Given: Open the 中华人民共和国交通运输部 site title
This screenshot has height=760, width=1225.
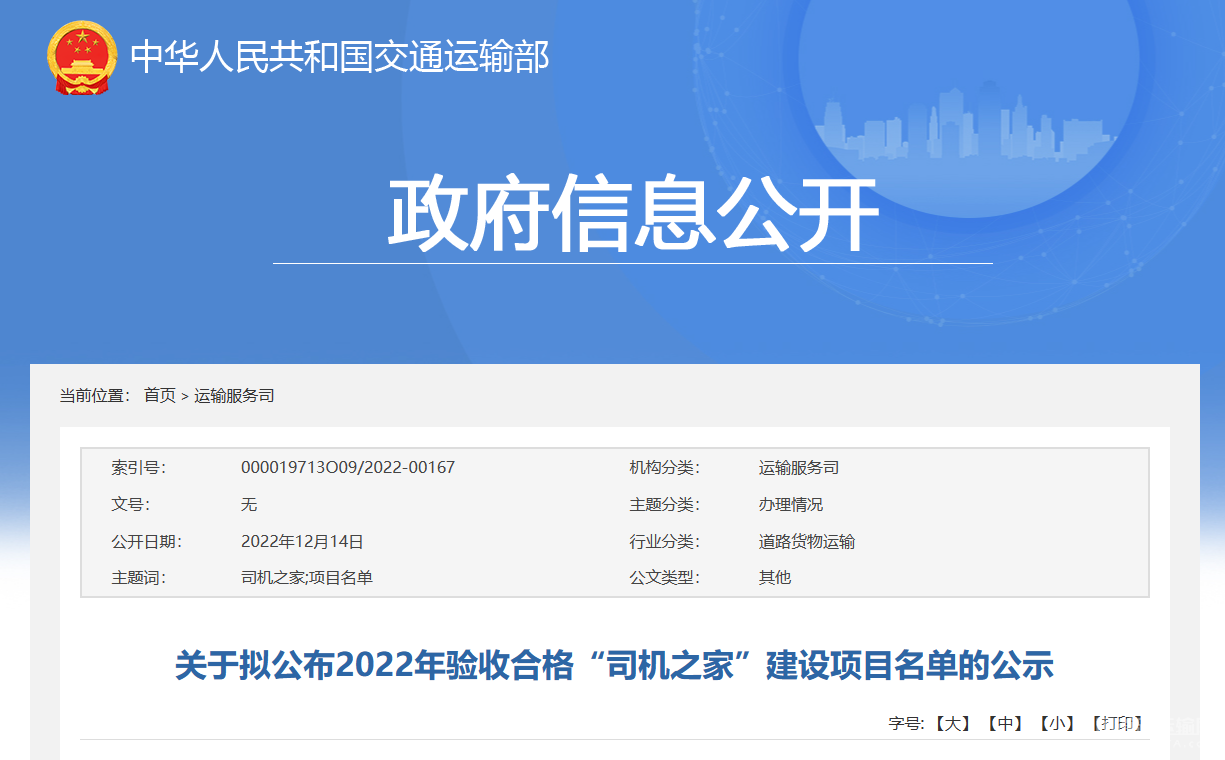Looking at the screenshot, I should 340,57.
